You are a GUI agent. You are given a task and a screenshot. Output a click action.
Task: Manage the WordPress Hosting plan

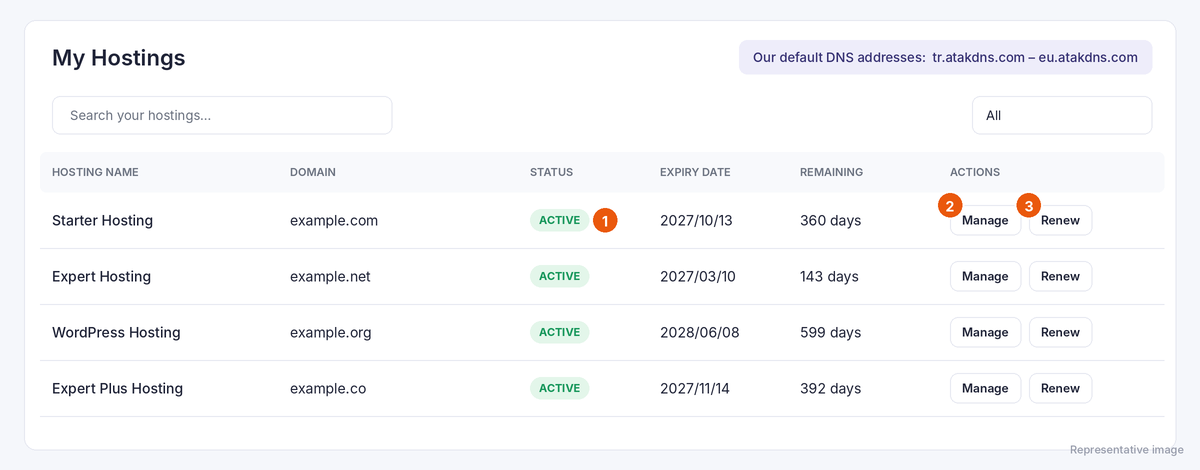pyautogui.click(x=985, y=332)
